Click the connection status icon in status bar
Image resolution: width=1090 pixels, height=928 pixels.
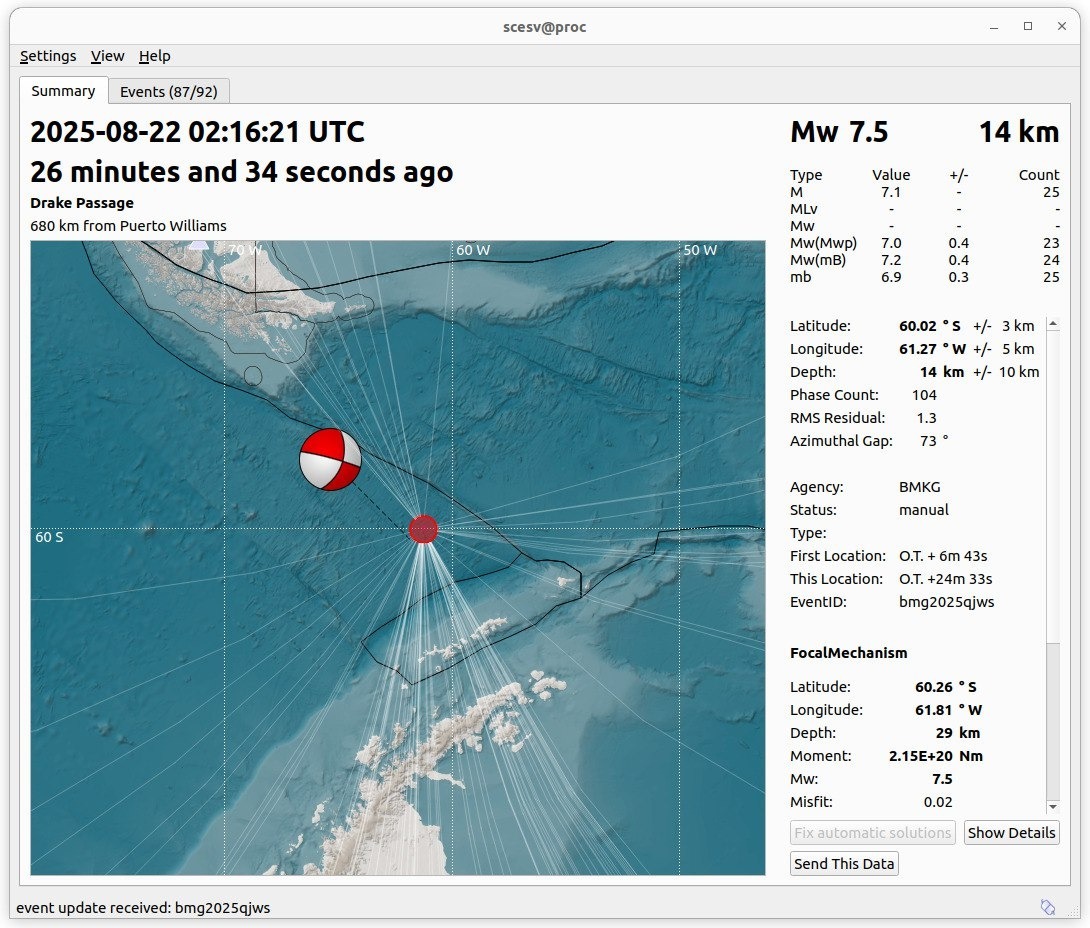coord(1048,906)
